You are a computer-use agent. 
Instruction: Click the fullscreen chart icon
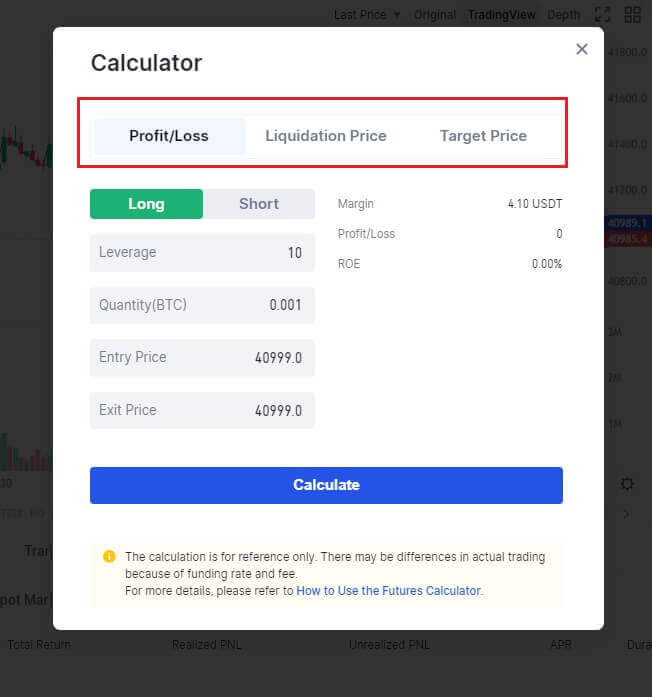[602, 15]
